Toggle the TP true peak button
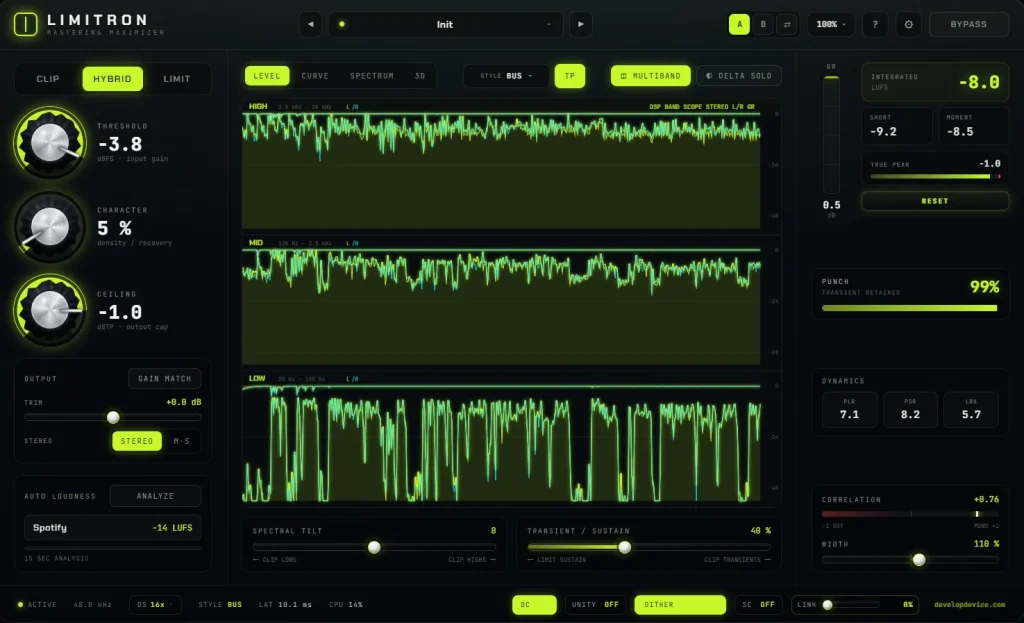 [x=569, y=76]
